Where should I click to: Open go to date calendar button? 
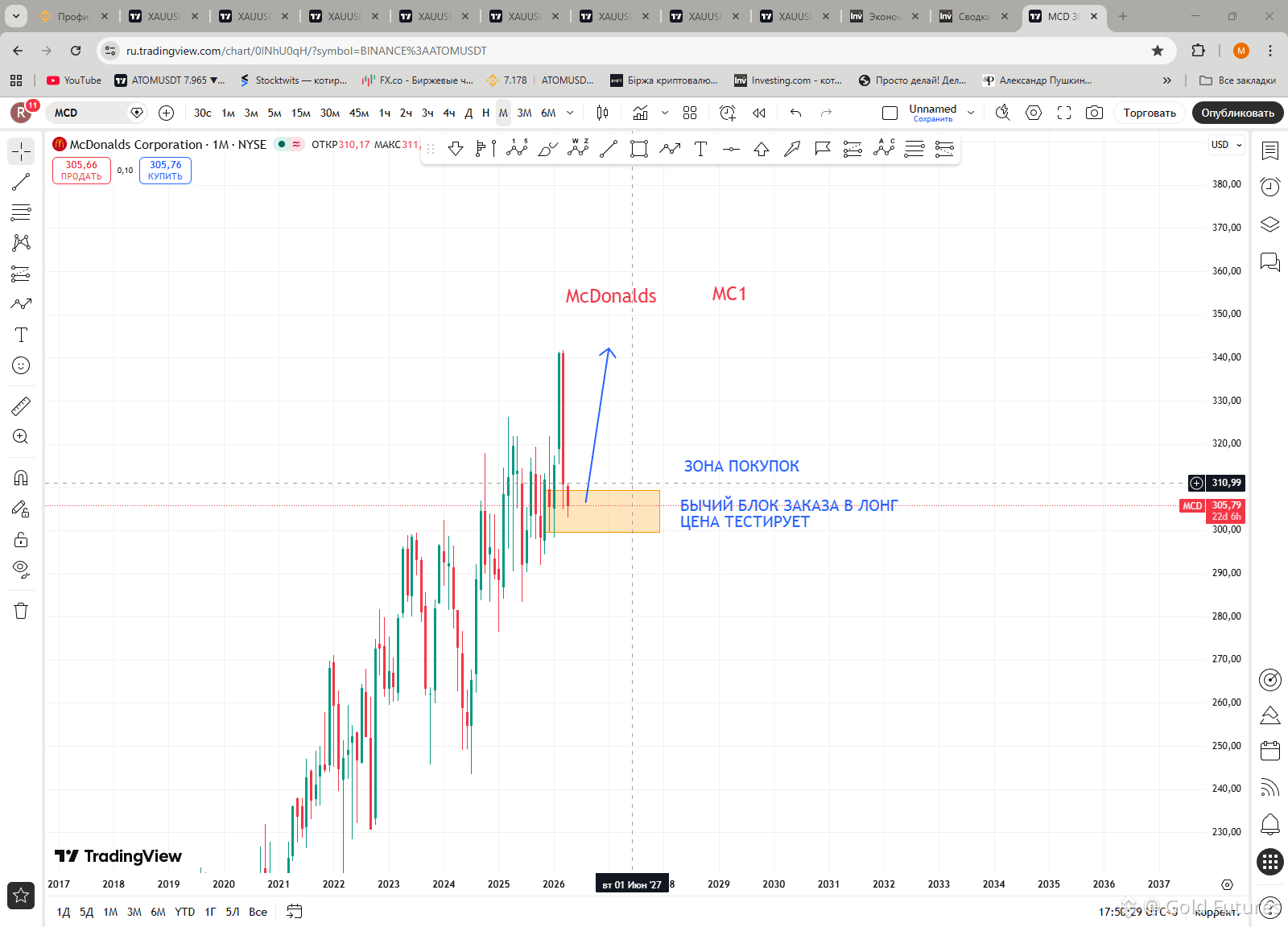(x=295, y=912)
